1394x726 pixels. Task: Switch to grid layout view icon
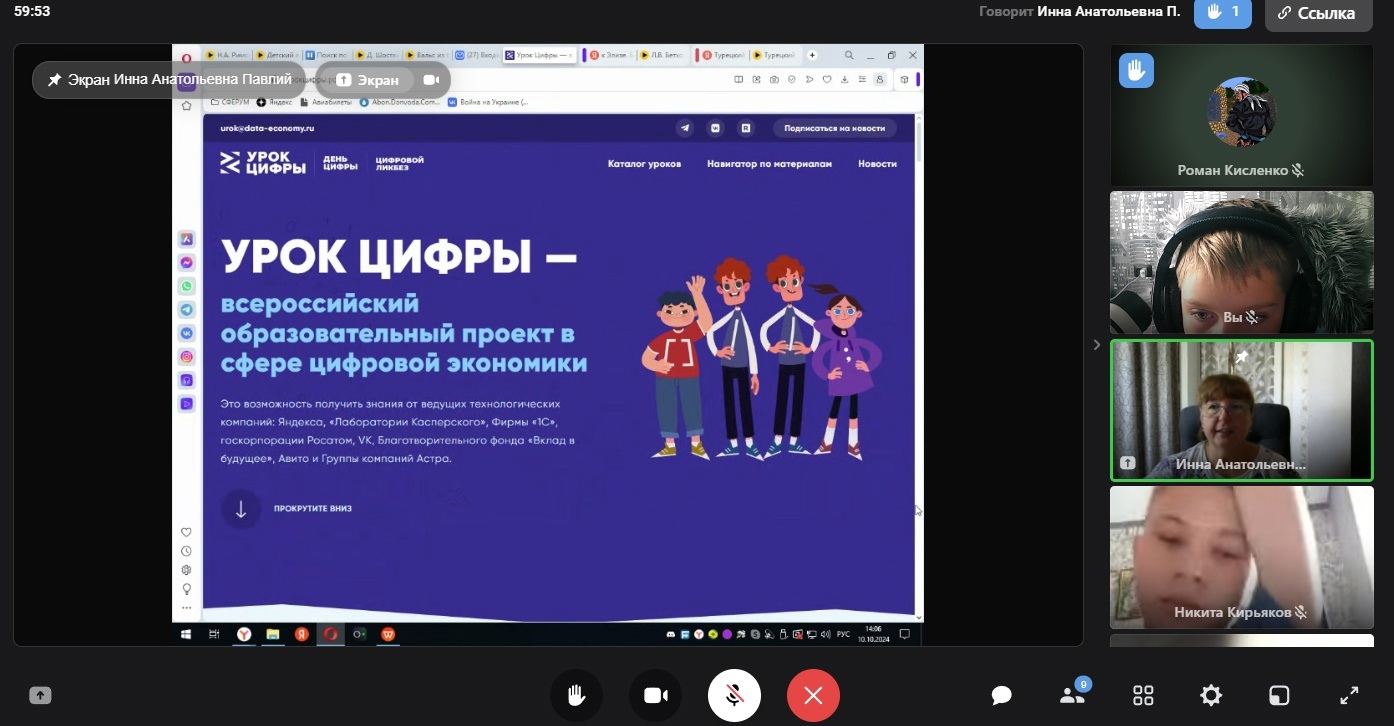pyautogui.click(x=1143, y=696)
